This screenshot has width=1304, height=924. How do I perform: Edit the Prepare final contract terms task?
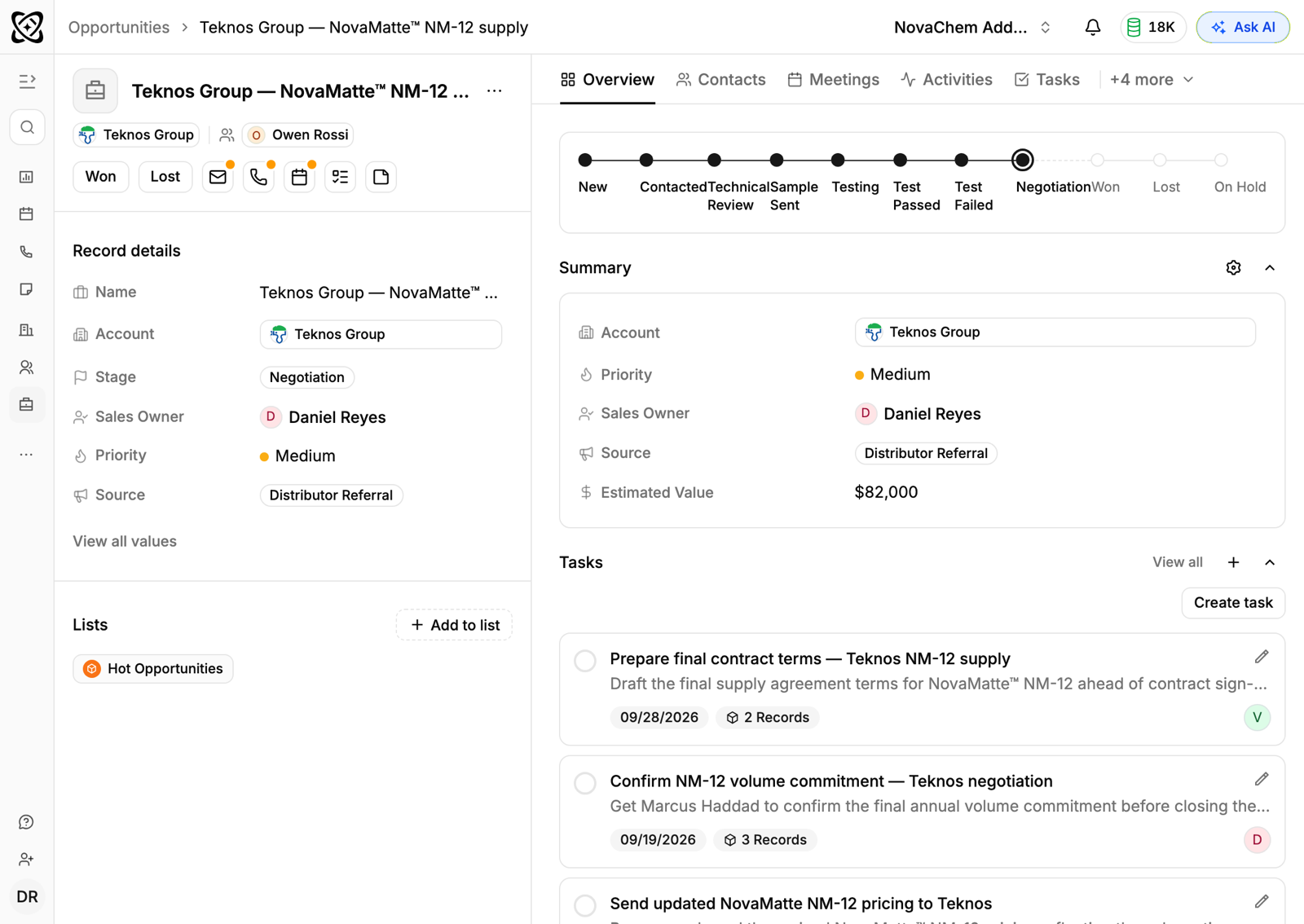1262,657
